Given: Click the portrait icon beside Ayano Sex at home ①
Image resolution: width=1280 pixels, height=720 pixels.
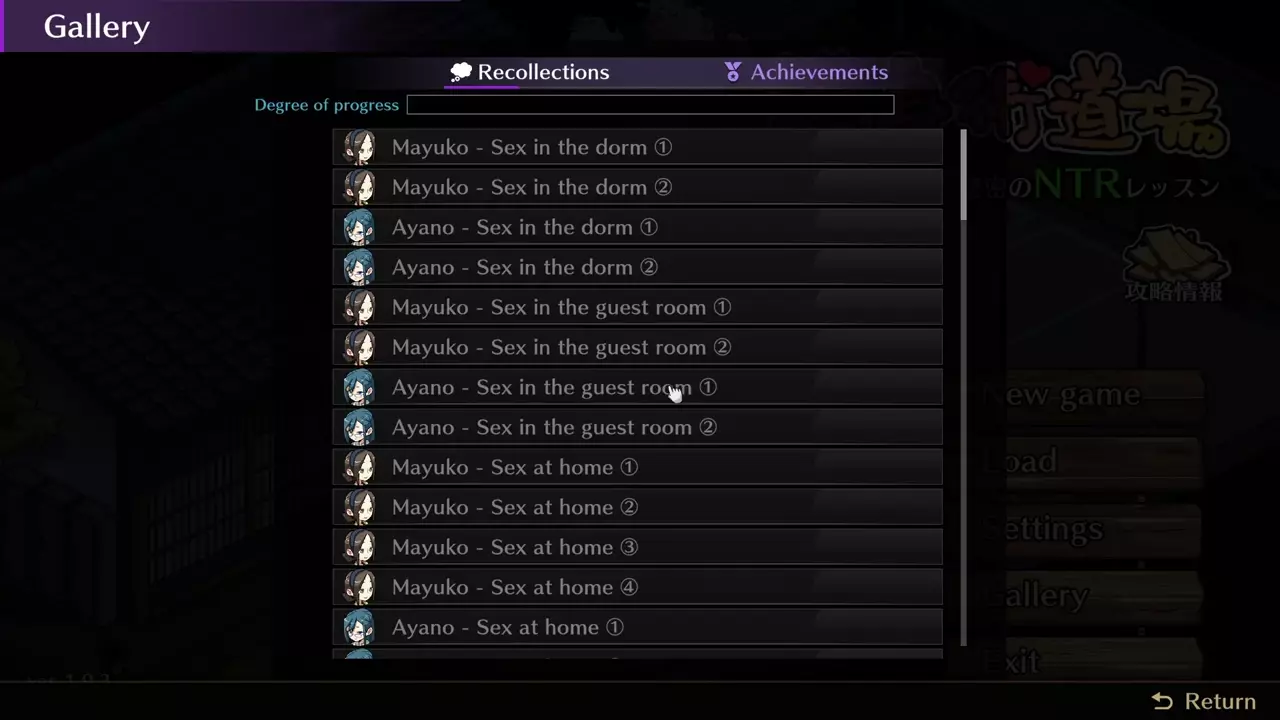Looking at the screenshot, I should pyautogui.click(x=359, y=627).
